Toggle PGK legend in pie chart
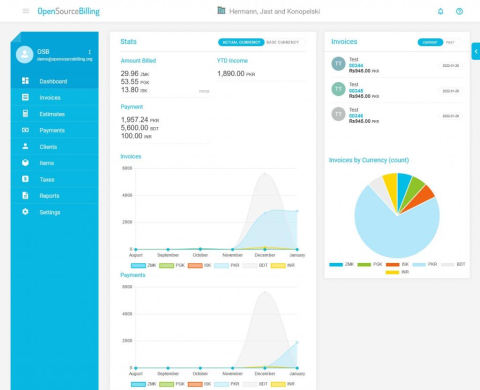The image size is (480, 390). (370, 264)
